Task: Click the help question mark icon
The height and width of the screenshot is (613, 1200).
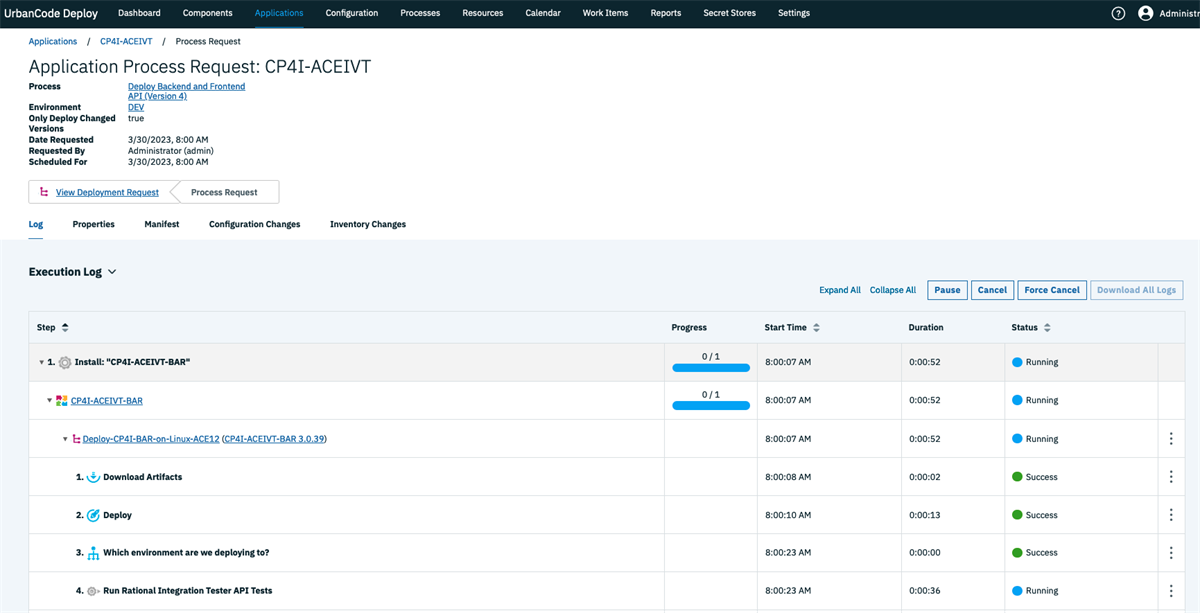Action: coord(1117,13)
